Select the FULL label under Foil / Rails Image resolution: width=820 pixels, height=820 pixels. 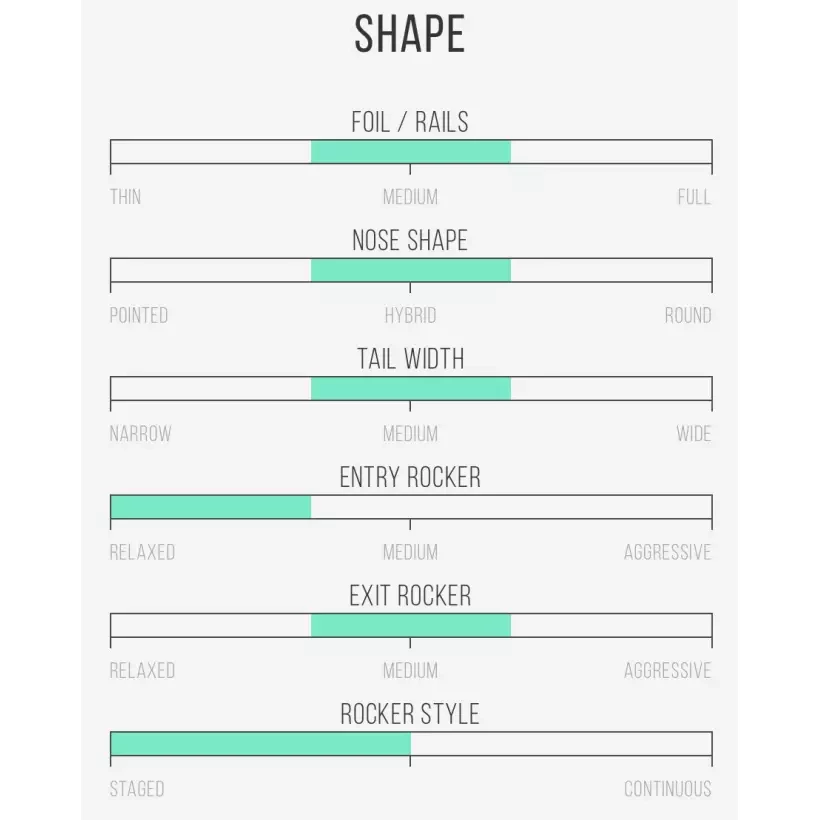694,197
